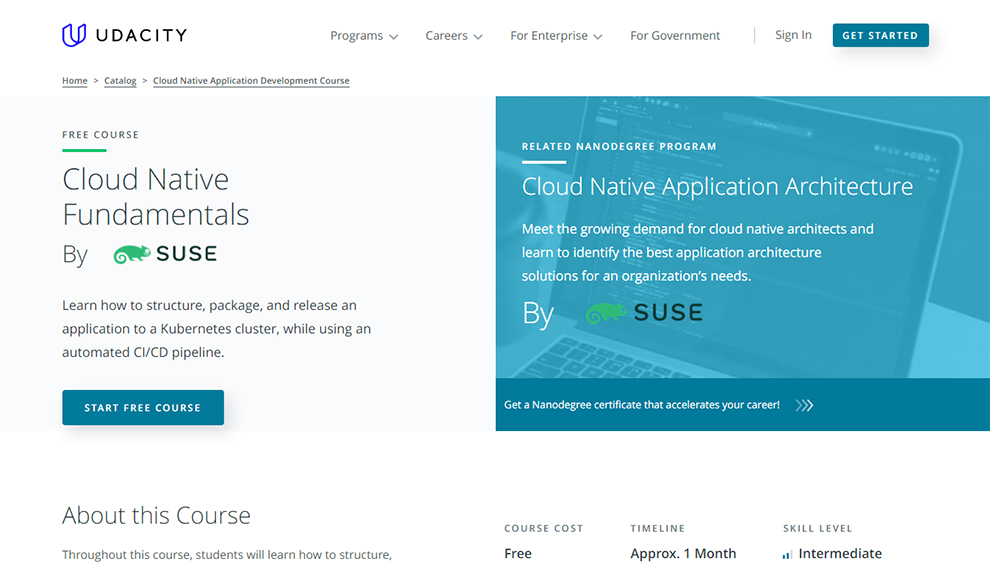Open the Cloud Native Application Architecture title
The image size is (990, 564).
[717, 186]
